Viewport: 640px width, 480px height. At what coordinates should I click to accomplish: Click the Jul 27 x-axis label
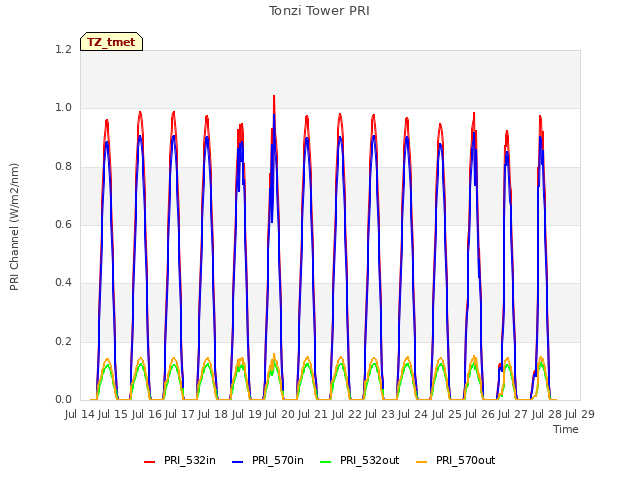click(x=513, y=414)
